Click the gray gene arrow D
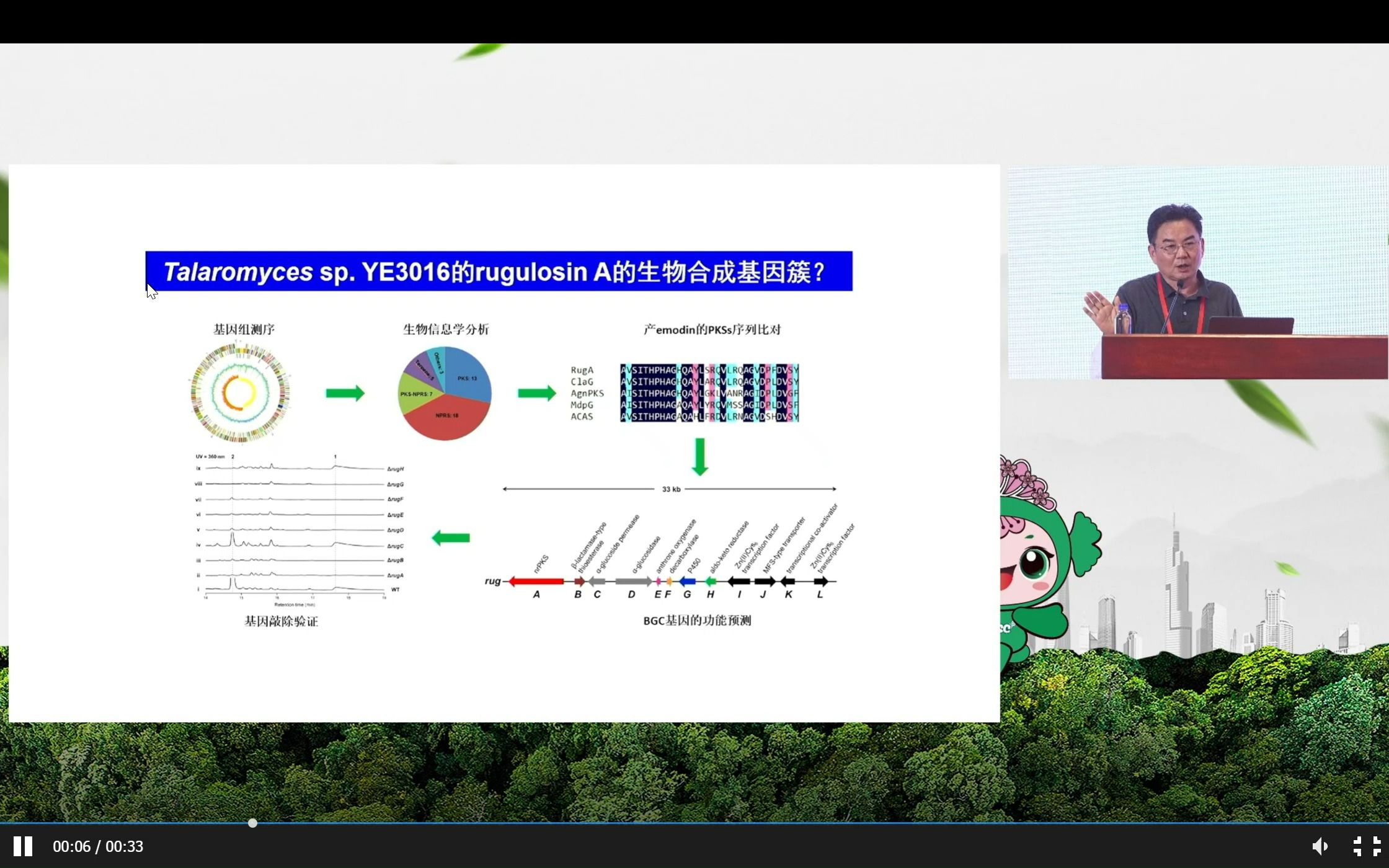The image size is (1389, 868). (x=634, y=582)
